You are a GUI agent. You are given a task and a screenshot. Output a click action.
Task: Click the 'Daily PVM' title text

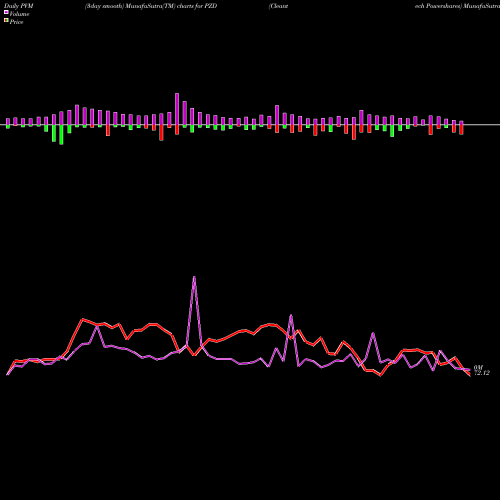coord(19,6)
